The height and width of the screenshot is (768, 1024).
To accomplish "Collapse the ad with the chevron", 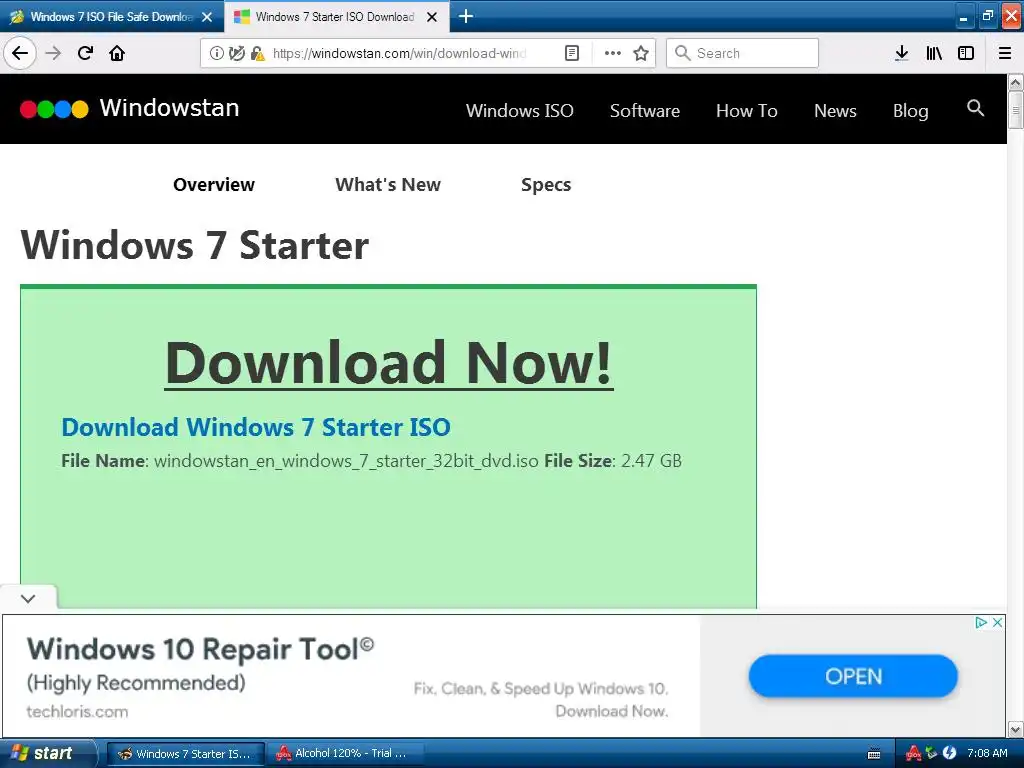I will [x=28, y=598].
